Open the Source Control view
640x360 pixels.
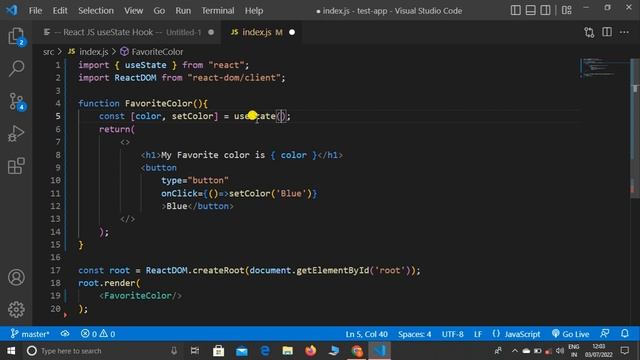pos(16,101)
